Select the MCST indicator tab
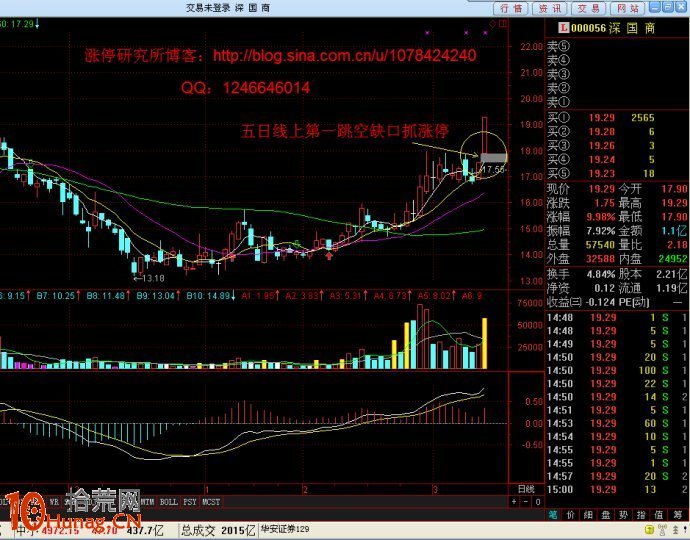This screenshot has height=540, width=690. point(211,502)
